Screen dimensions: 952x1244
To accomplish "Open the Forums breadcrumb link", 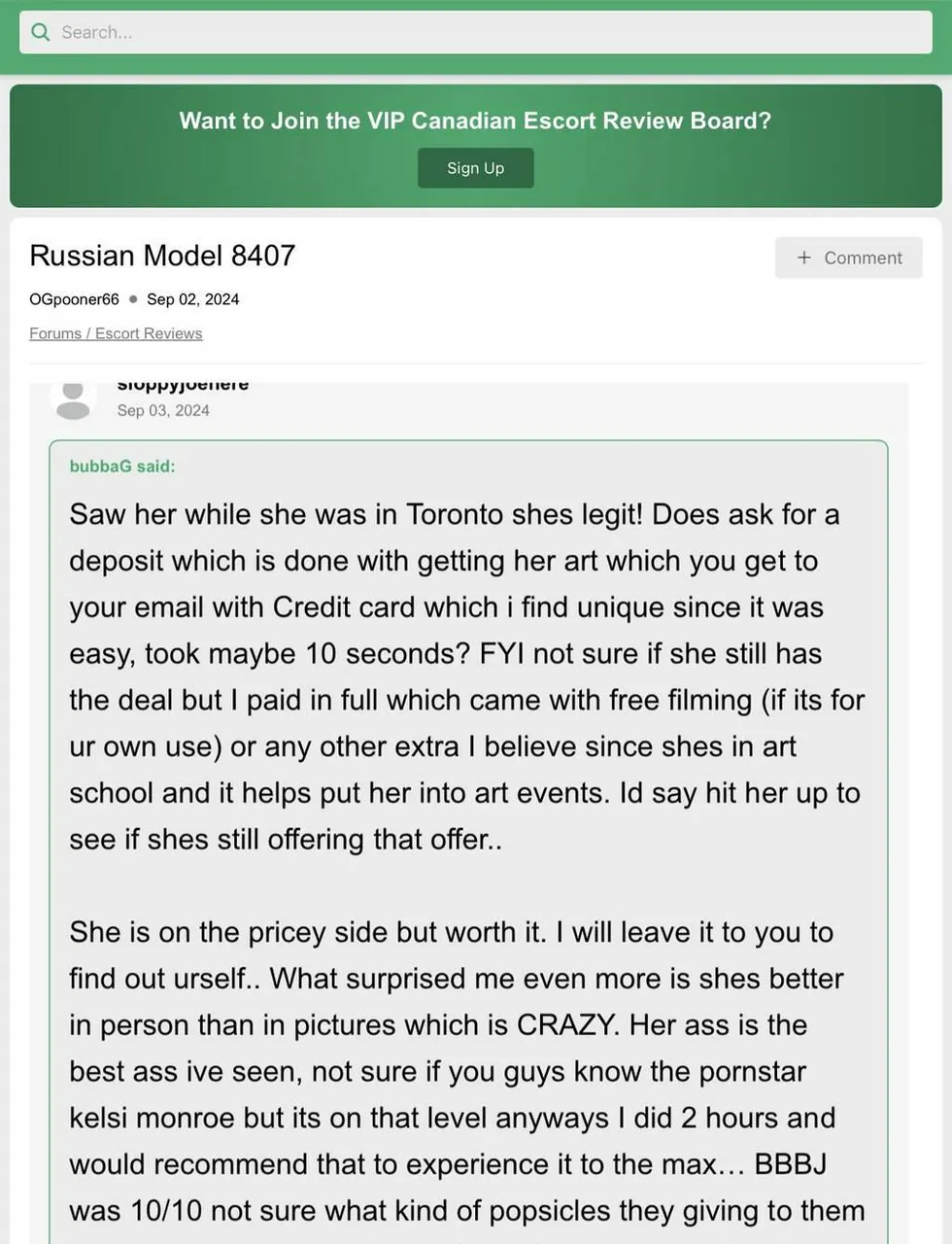I will [x=55, y=333].
